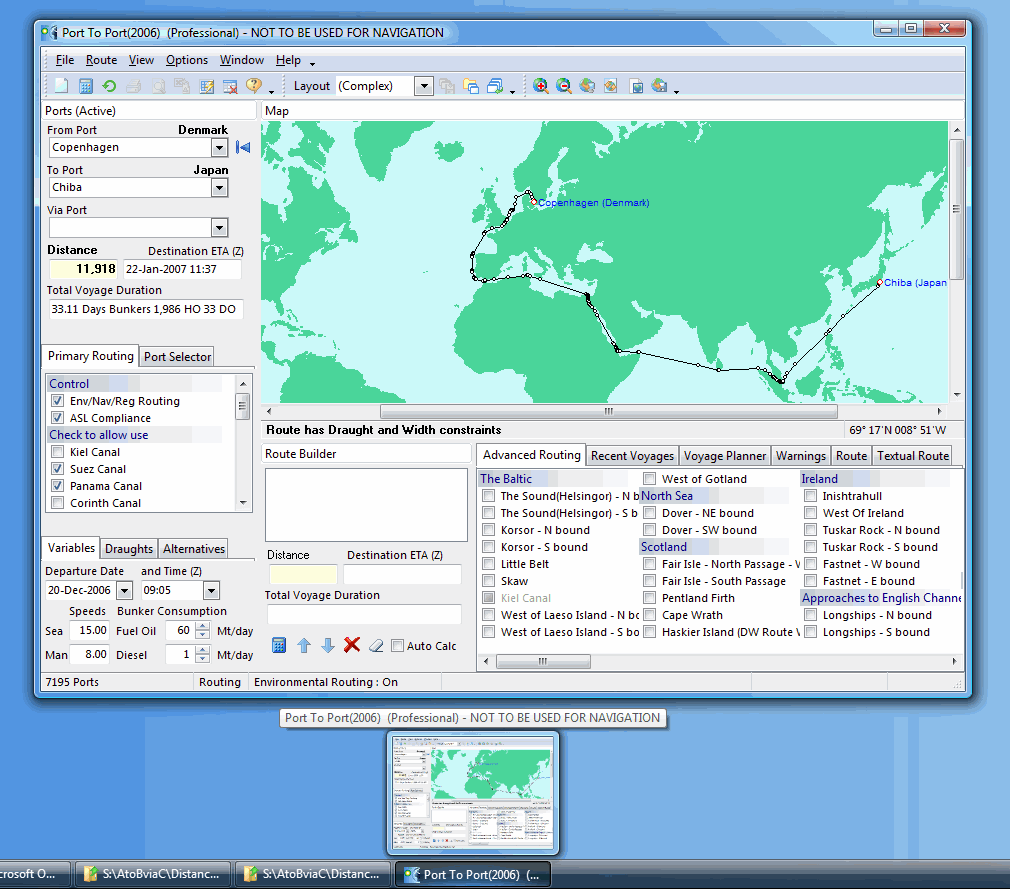Open the Warnings tab
Viewport: 1010px width, 889px height.
801,455
